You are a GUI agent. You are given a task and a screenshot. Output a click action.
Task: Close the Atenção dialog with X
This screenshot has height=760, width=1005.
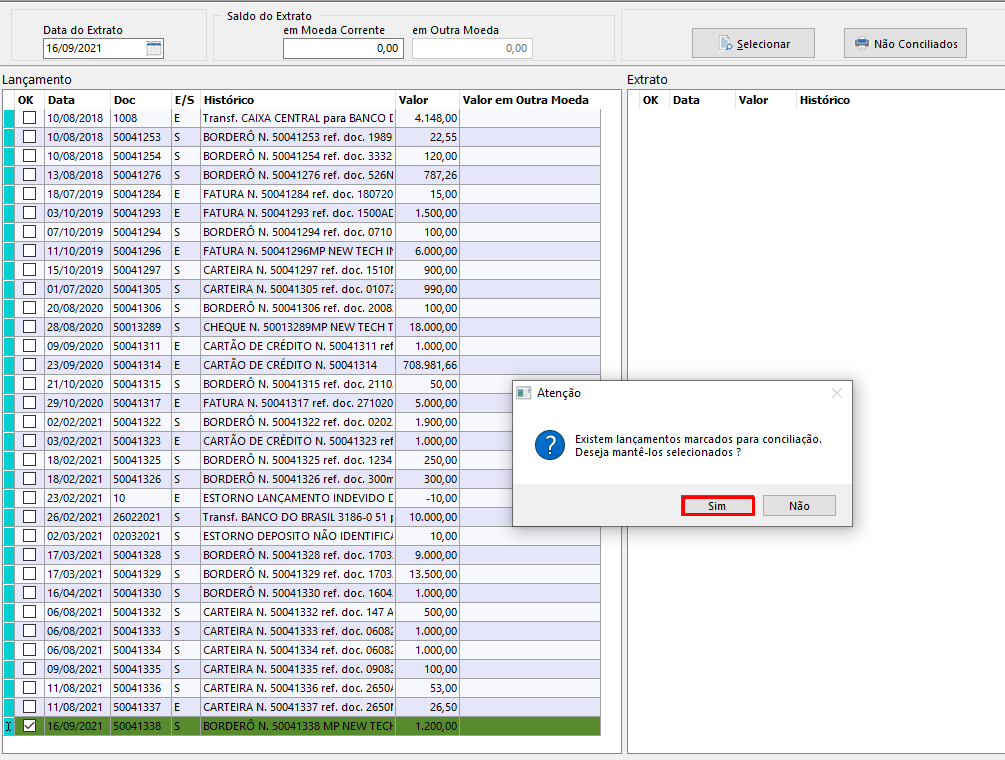(x=836, y=393)
